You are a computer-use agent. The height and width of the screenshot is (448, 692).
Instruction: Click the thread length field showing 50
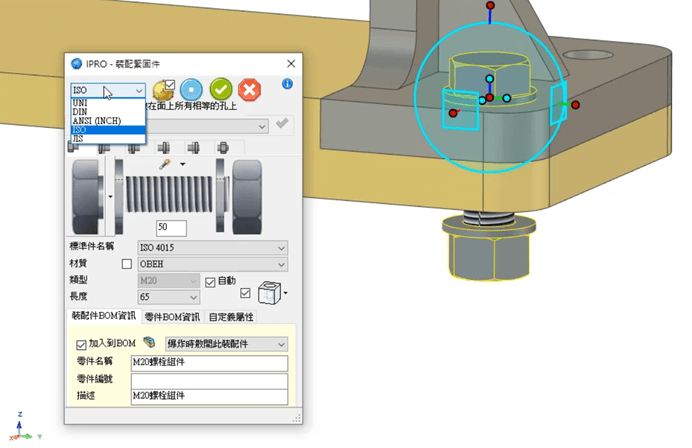[x=171, y=227]
